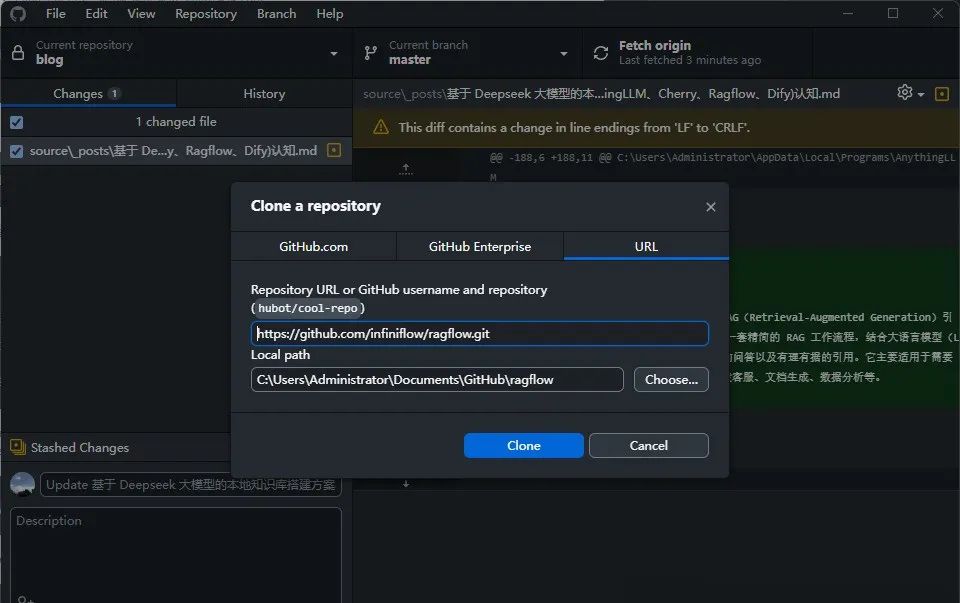The image size is (960, 603).
Task: Click the commit Description text area
Action: coord(176,555)
